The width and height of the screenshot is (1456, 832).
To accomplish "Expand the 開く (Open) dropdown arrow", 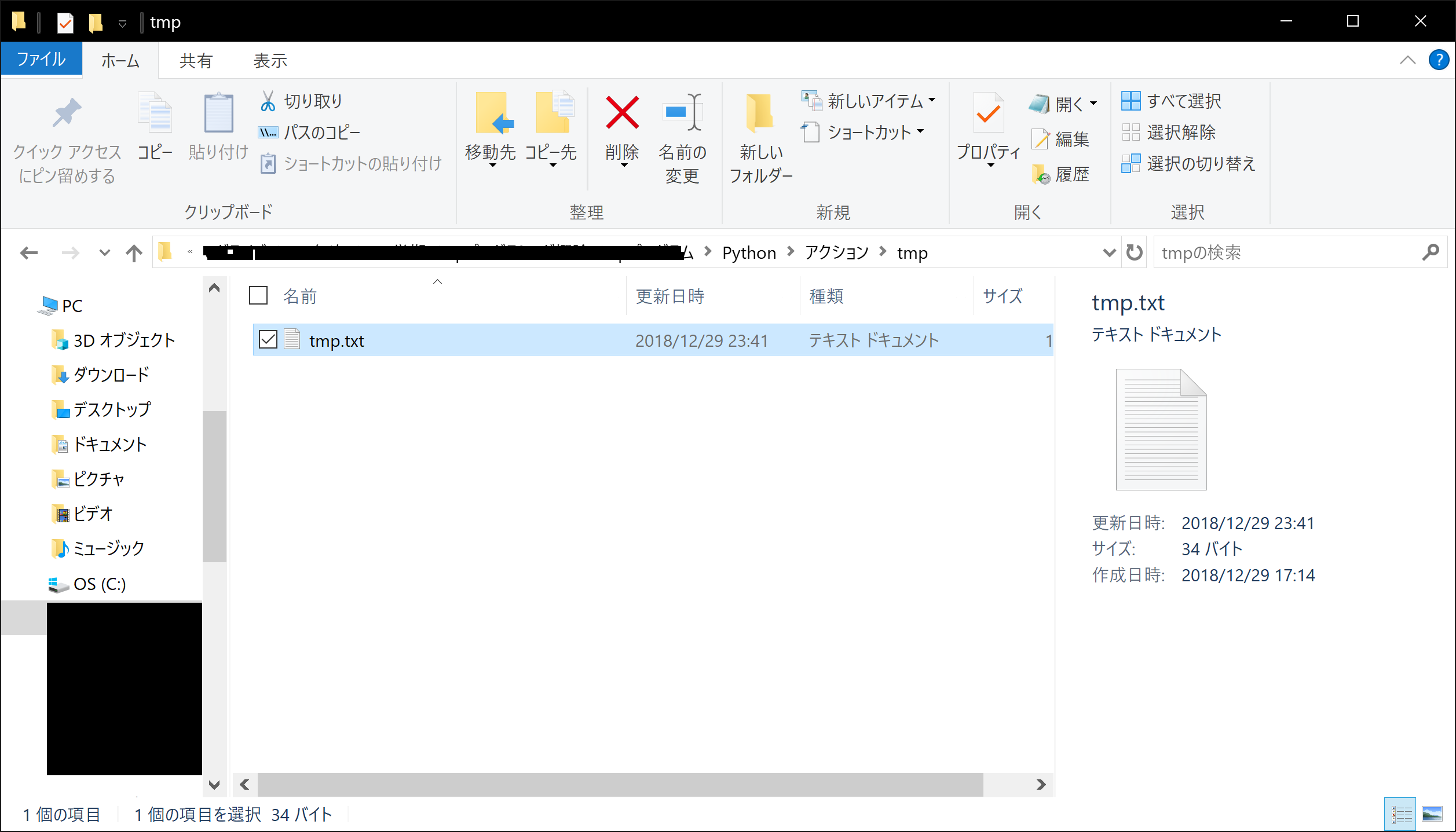I will point(1093,103).
